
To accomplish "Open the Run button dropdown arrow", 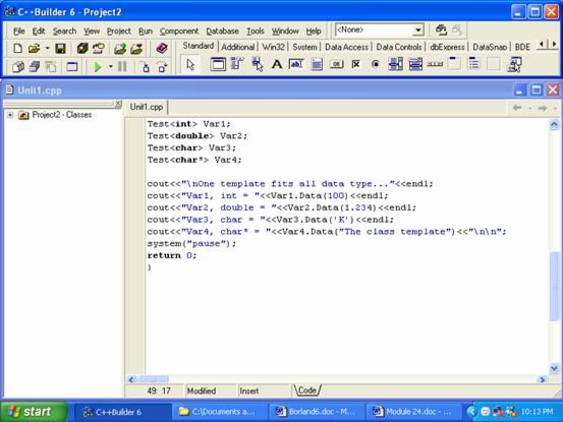I will 111,66.
